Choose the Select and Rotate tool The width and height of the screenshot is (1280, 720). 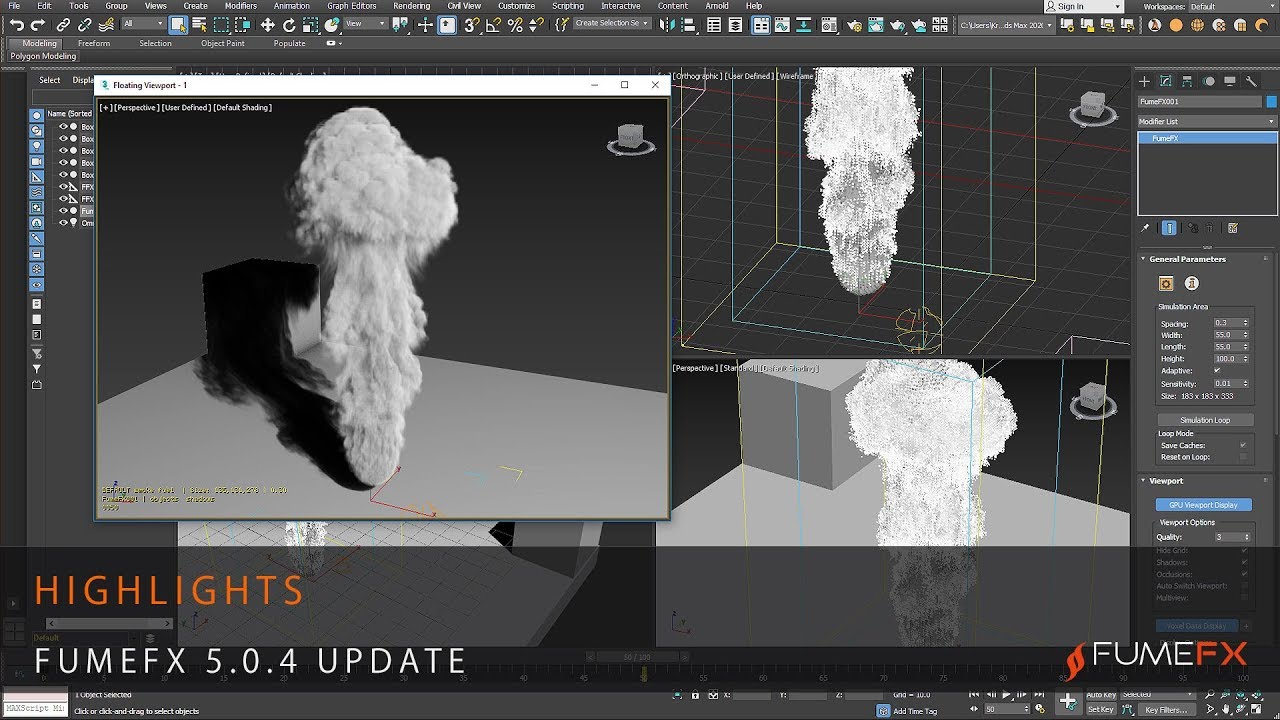coord(289,24)
